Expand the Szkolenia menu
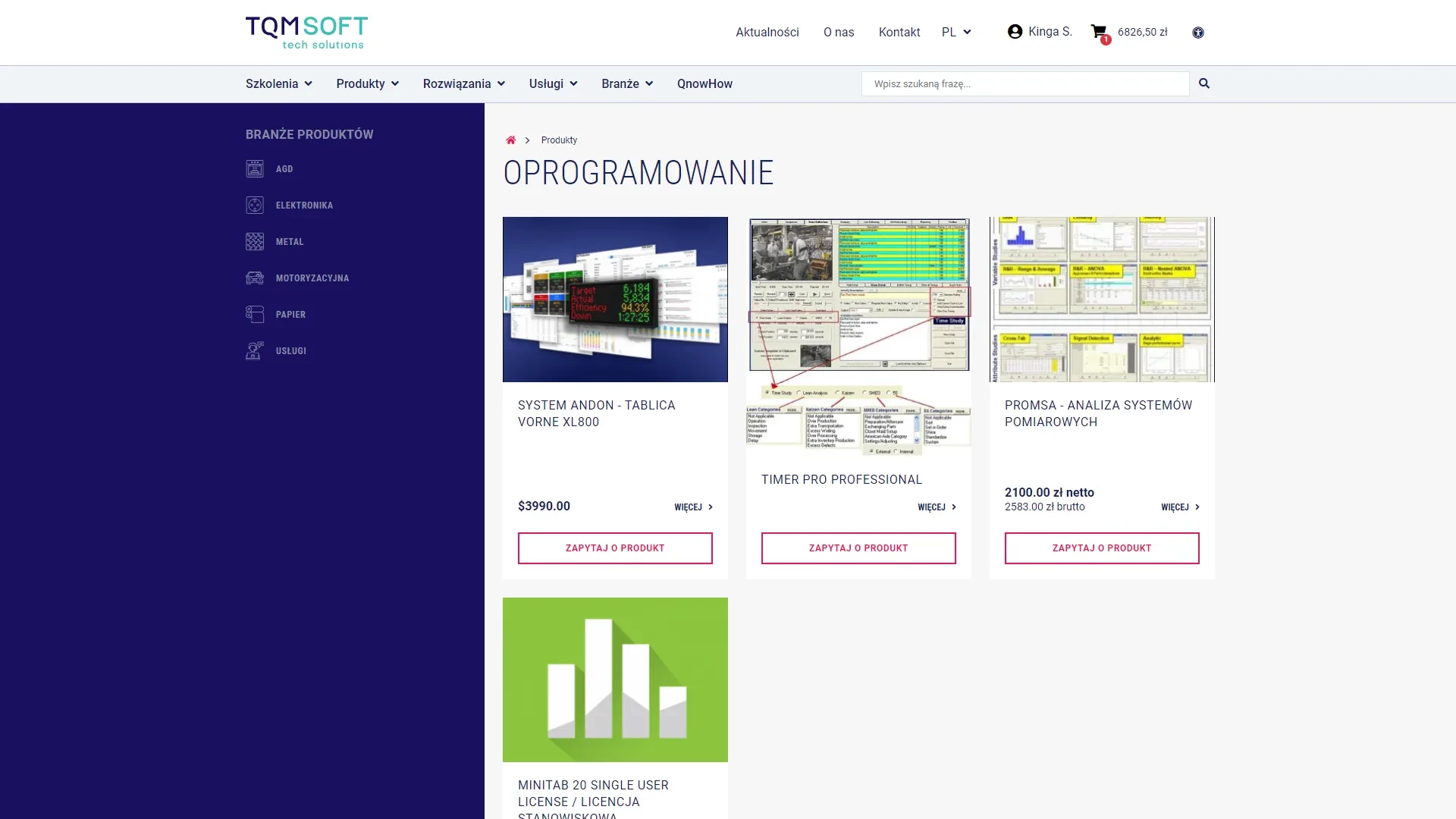Viewport: 1456px width, 819px height. coord(278,83)
